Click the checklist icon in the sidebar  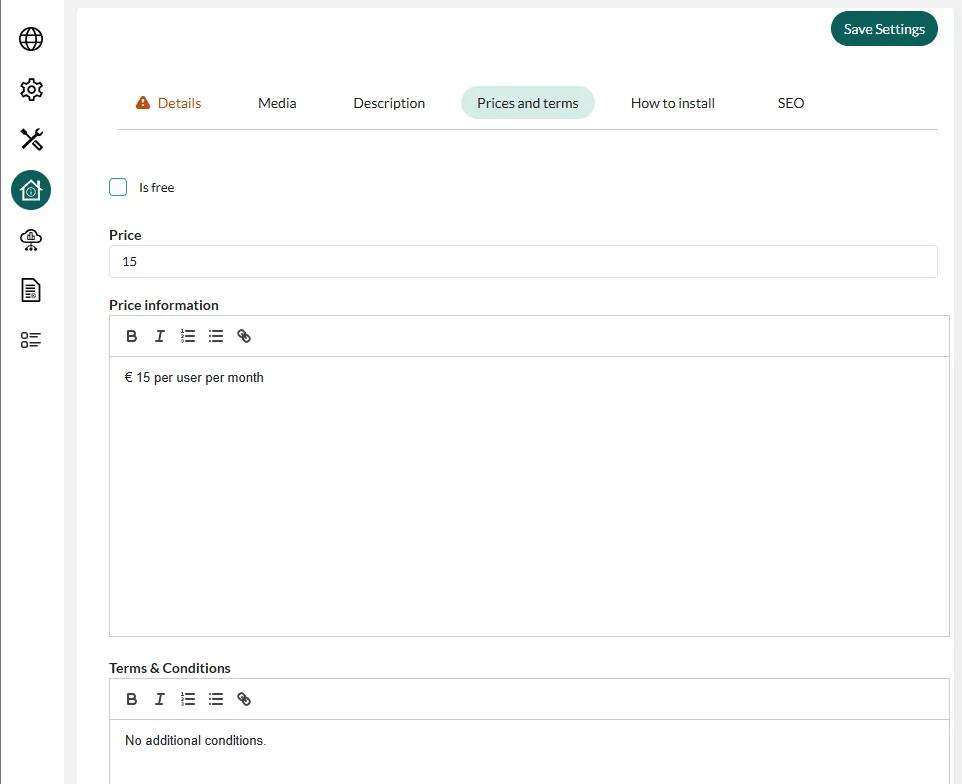pos(31,340)
